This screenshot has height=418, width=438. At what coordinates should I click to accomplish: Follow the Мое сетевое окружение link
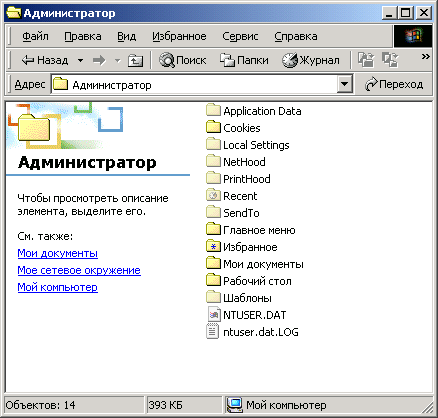[x=79, y=270]
